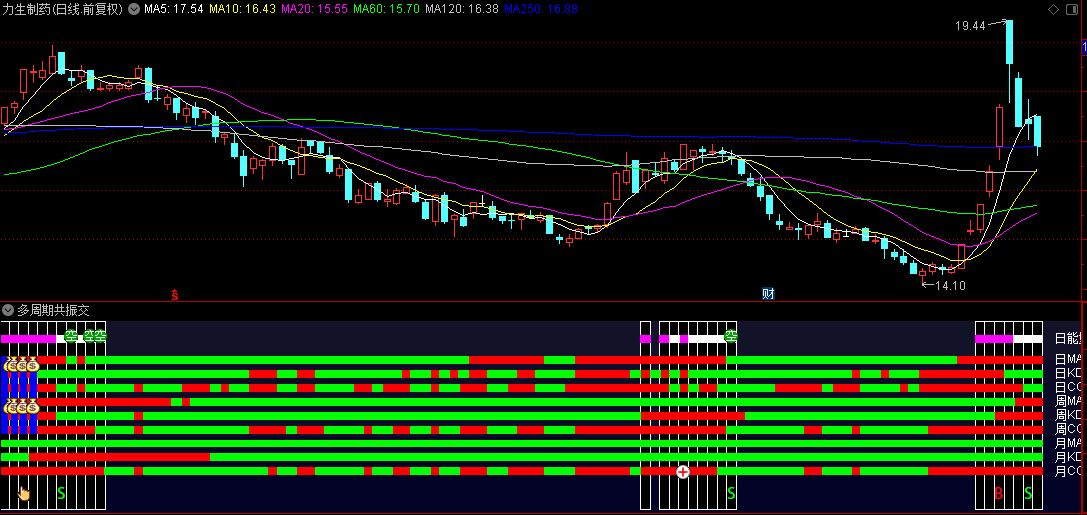
Task: Click the MA10: 16.43 indicator label
Action: [243, 9]
